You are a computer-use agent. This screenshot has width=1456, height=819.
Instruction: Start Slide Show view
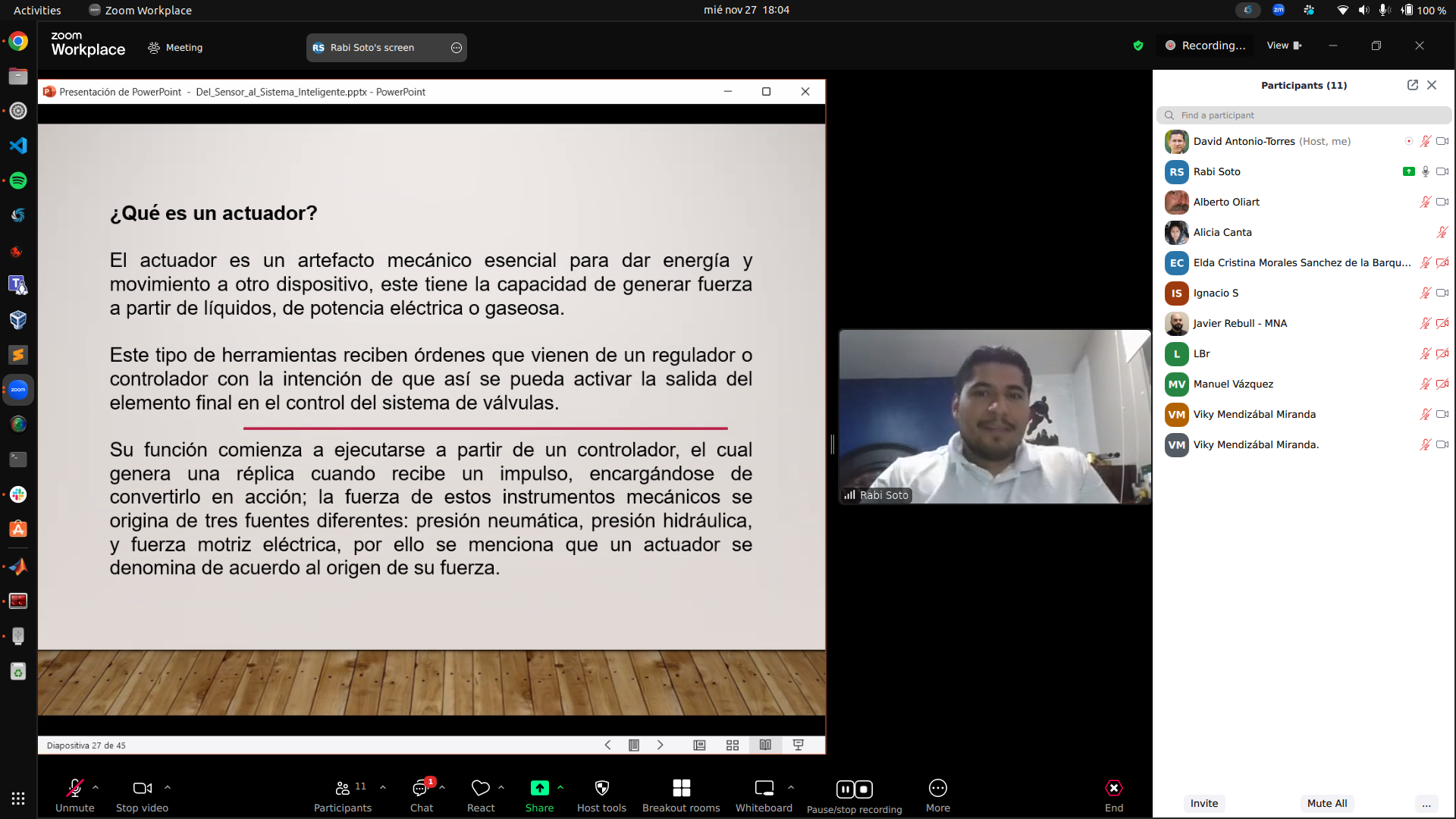tap(799, 745)
